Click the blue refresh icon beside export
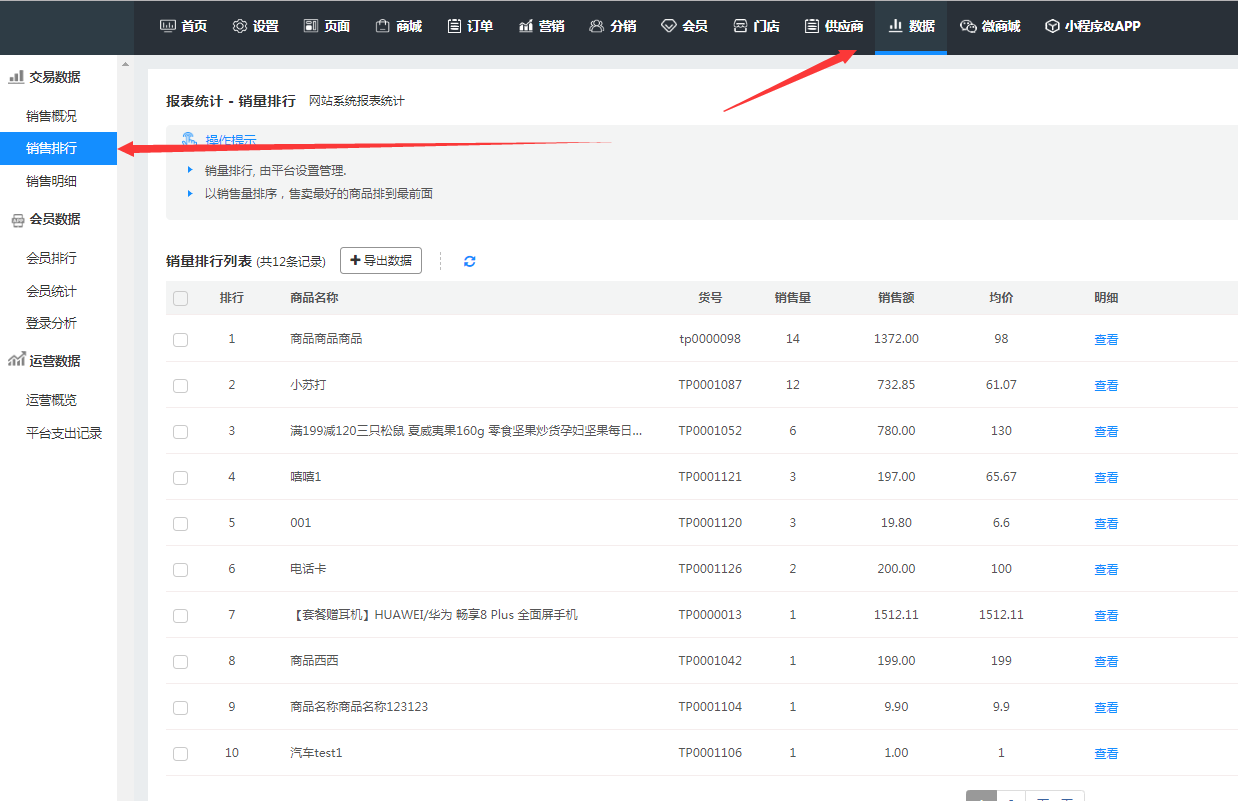The height and width of the screenshot is (801, 1238). 469,261
